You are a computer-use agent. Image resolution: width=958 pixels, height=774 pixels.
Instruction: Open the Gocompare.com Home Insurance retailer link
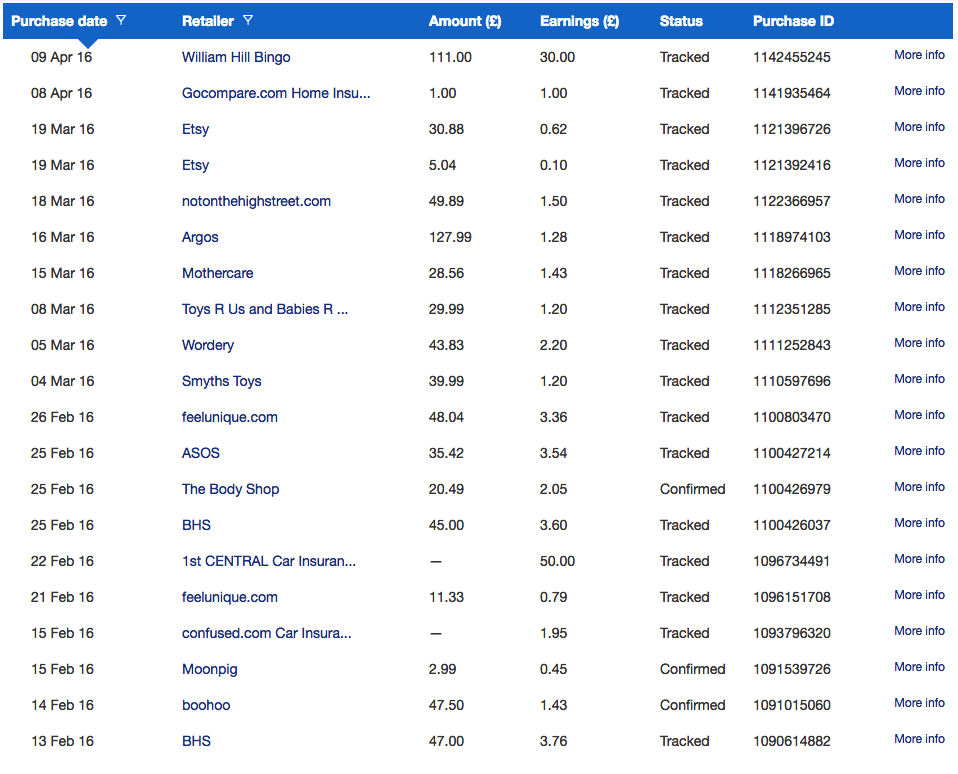point(276,93)
